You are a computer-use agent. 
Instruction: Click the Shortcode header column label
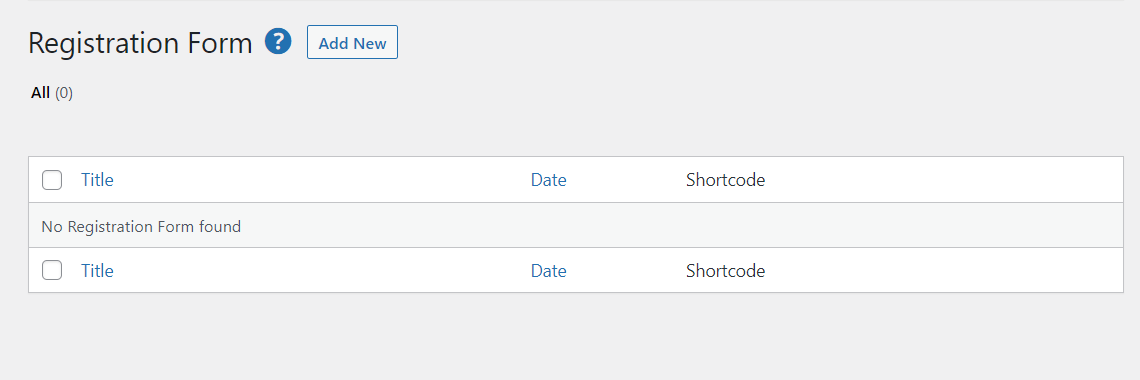tap(726, 179)
